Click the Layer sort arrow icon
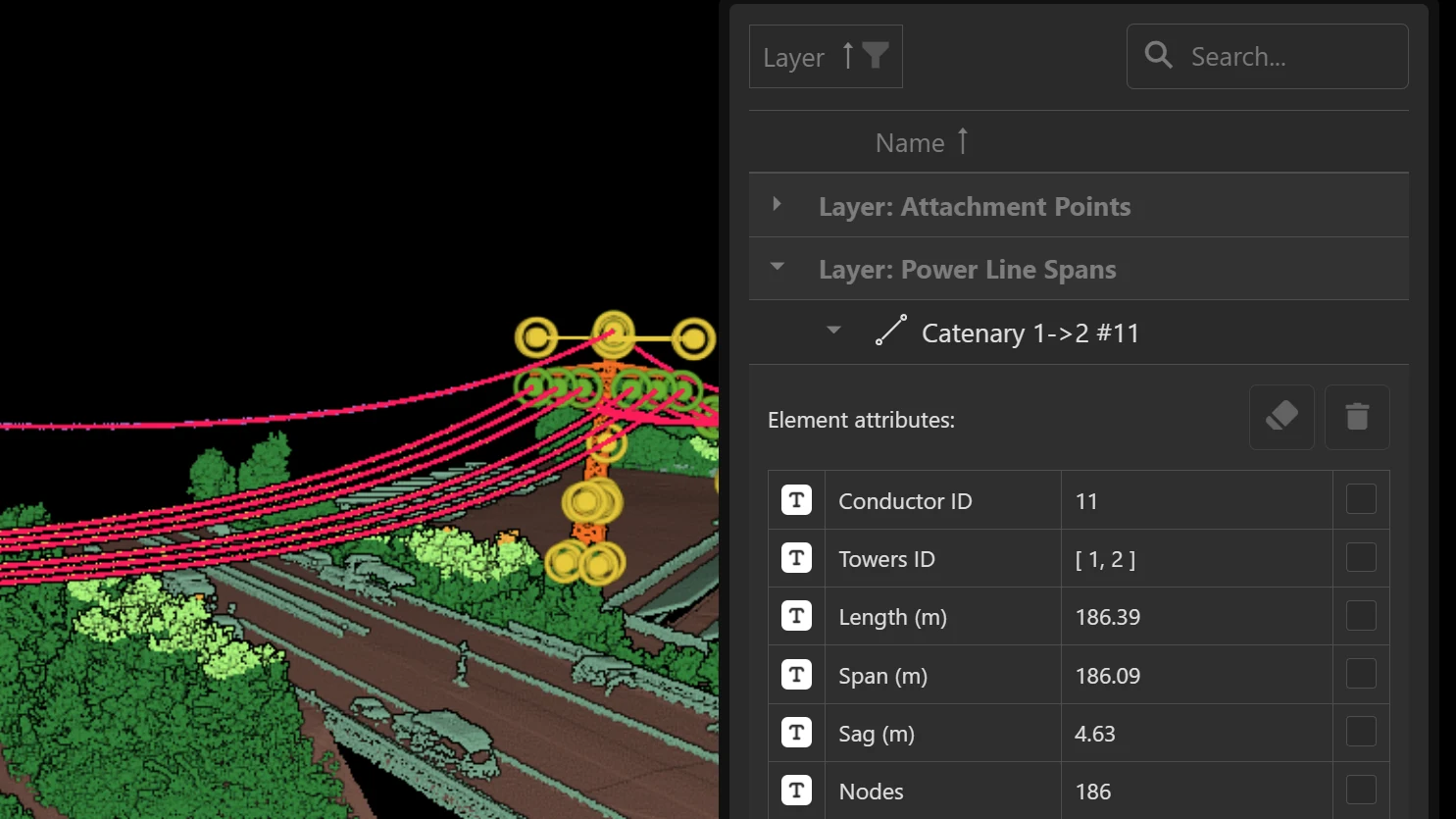 click(848, 56)
